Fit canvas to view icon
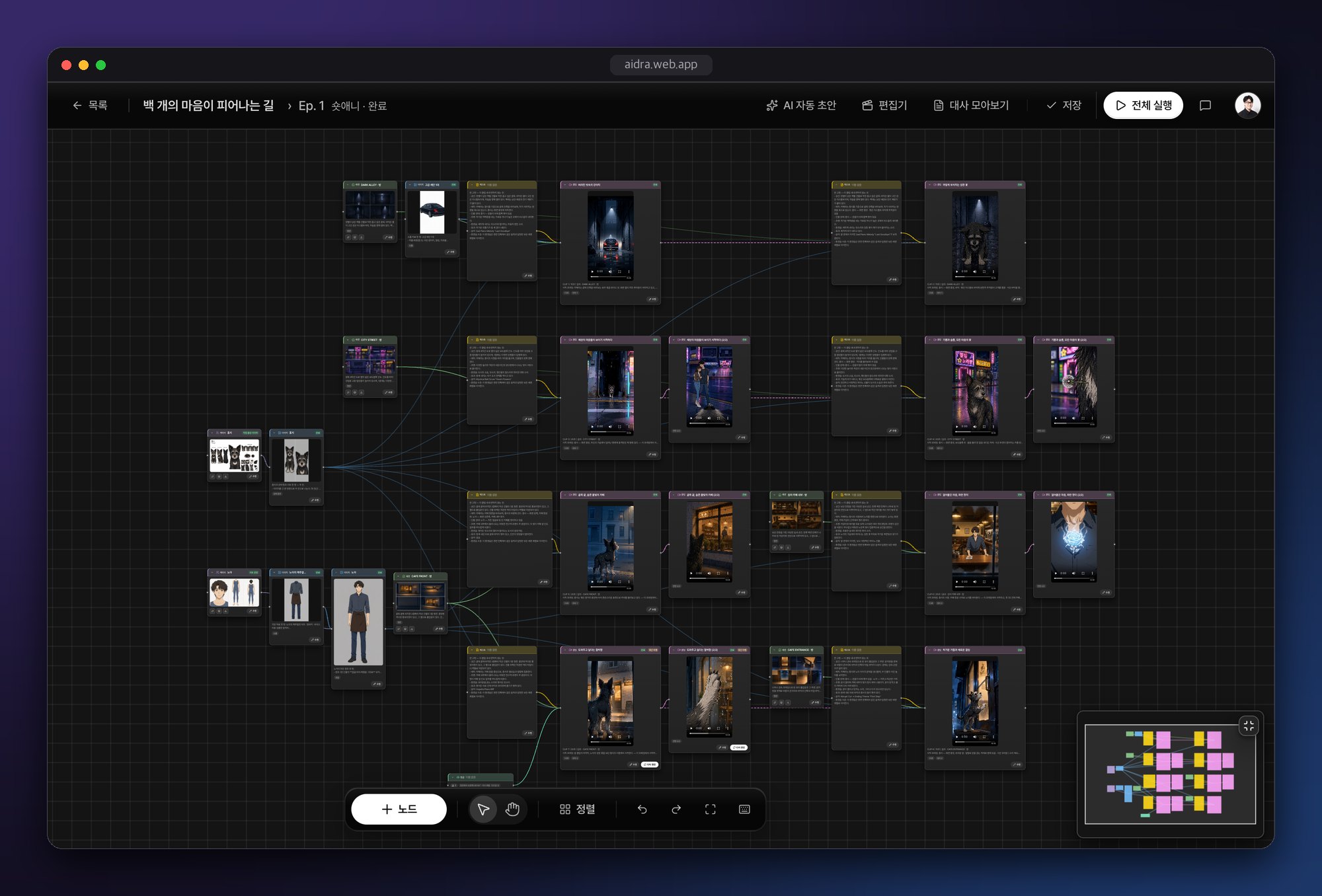The width and height of the screenshot is (1322, 896). click(x=711, y=809)
